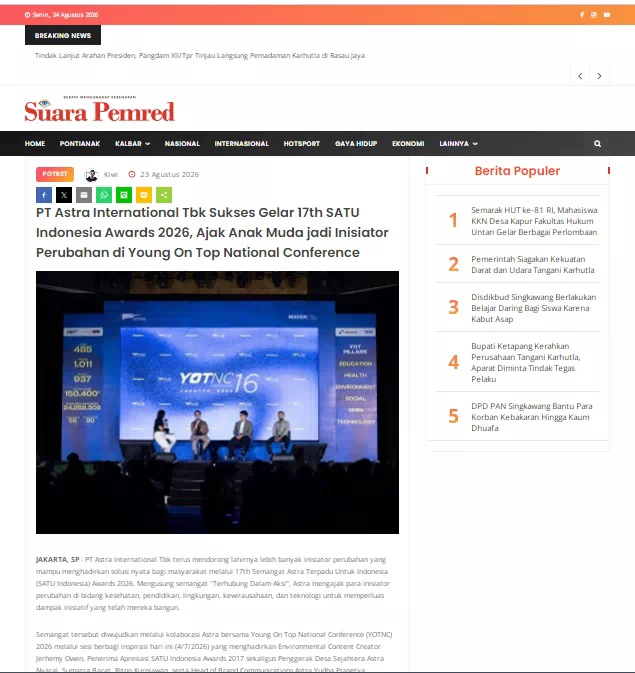This screenshot has width=635, height=673.
Task: Share the article via WhatsApp
Action: [x=104, y=195]
